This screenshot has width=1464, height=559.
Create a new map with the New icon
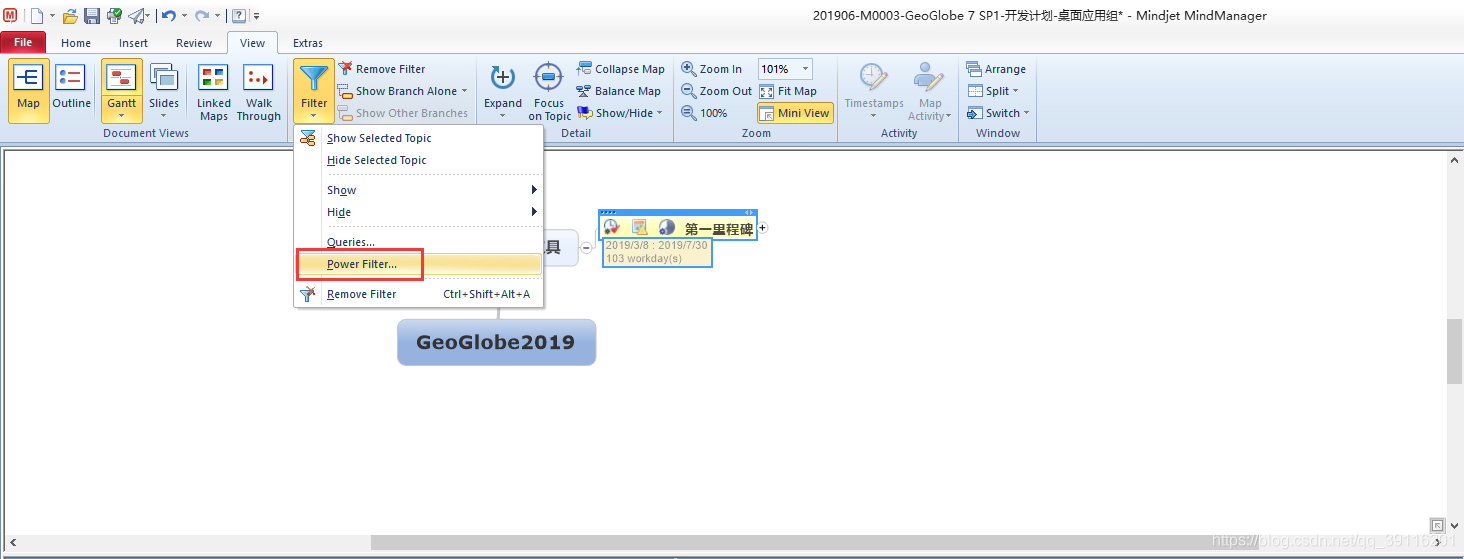pos(37,15)
